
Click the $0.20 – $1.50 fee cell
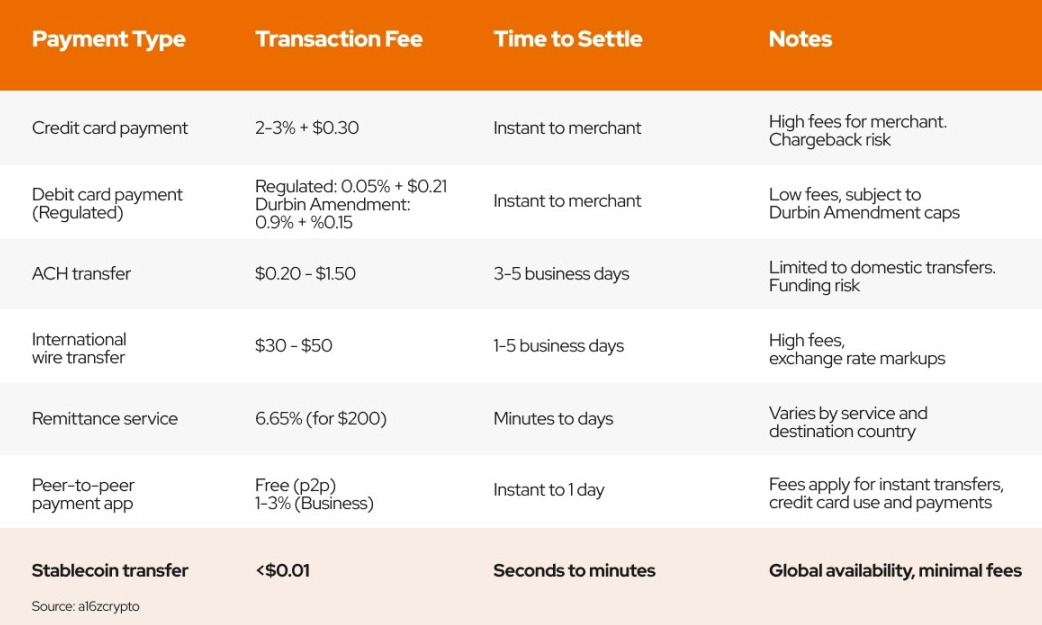click(x=305, y=274)
